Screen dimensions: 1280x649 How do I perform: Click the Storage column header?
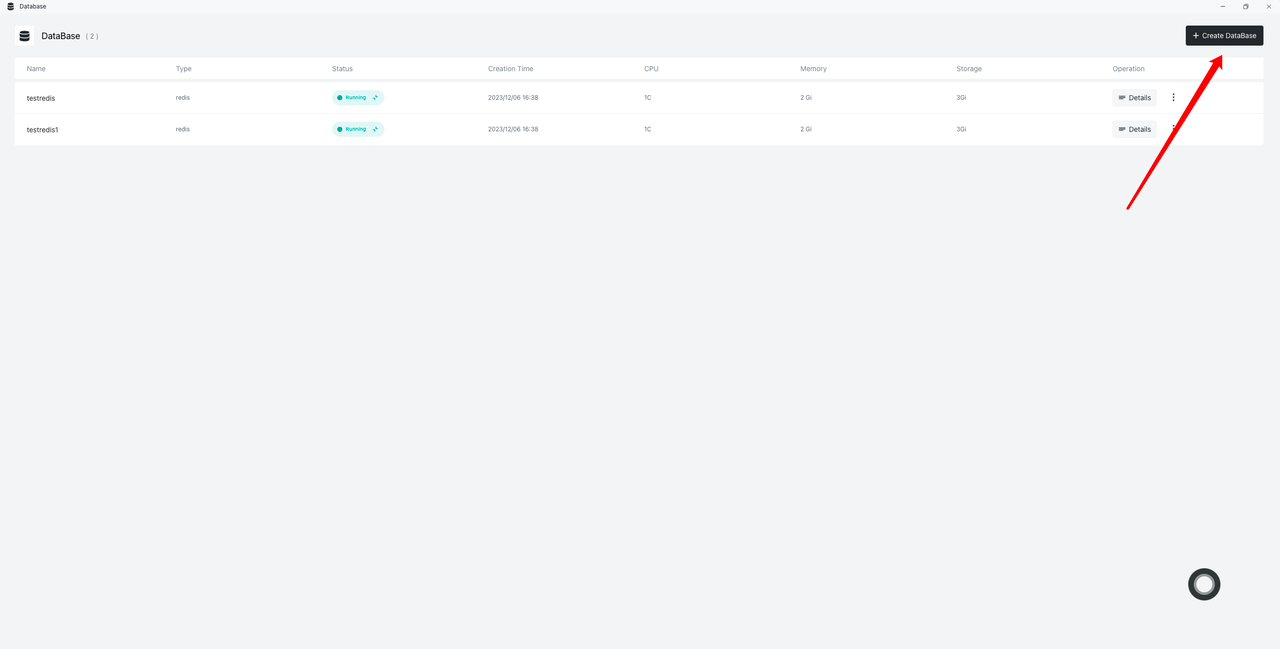968,69
